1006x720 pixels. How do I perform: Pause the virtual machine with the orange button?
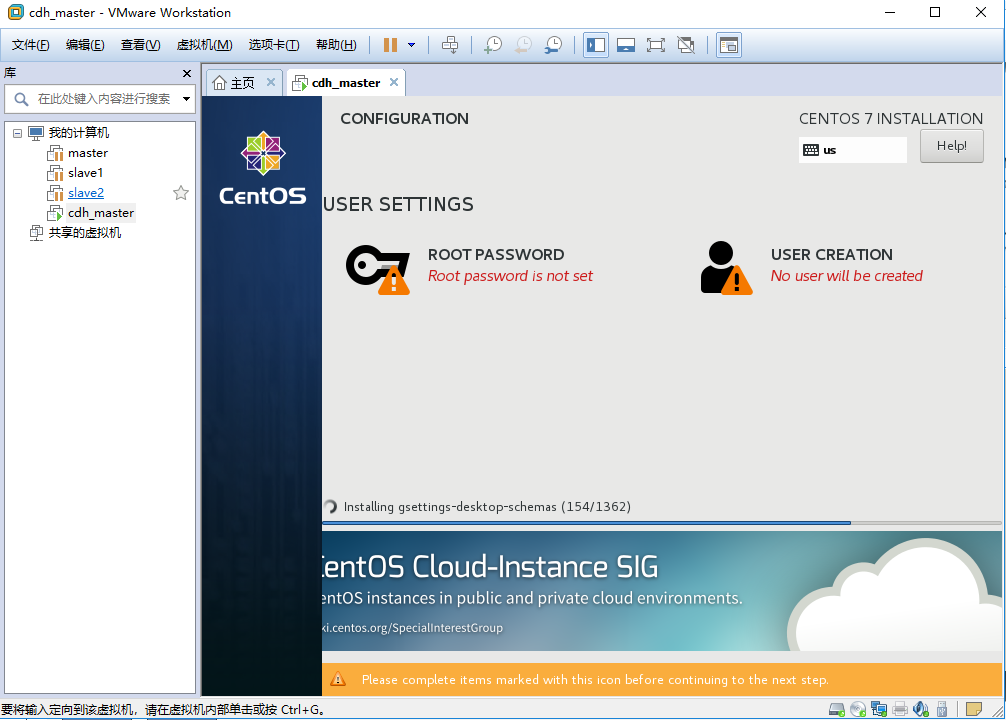pos(390,45)
